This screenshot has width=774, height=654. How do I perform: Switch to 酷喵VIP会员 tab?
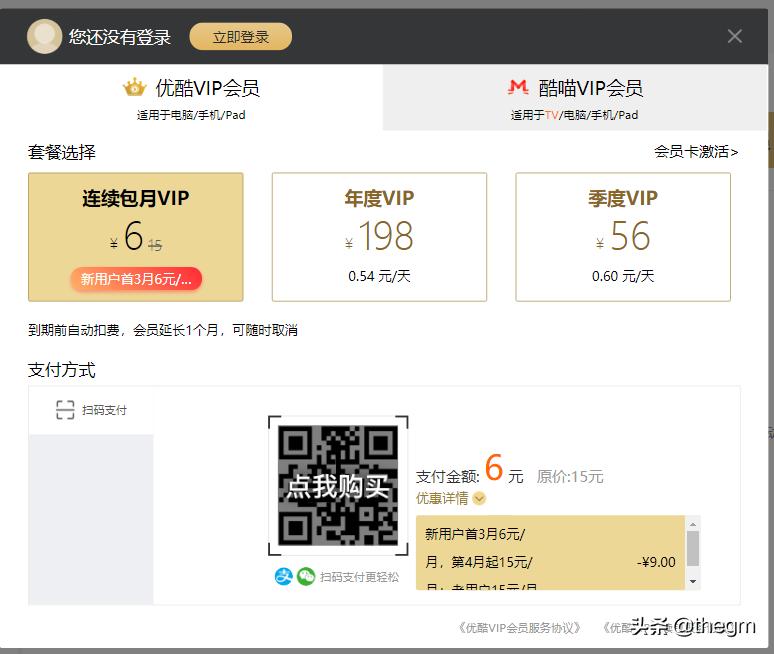pyautogui.click(x=575, y=98)
